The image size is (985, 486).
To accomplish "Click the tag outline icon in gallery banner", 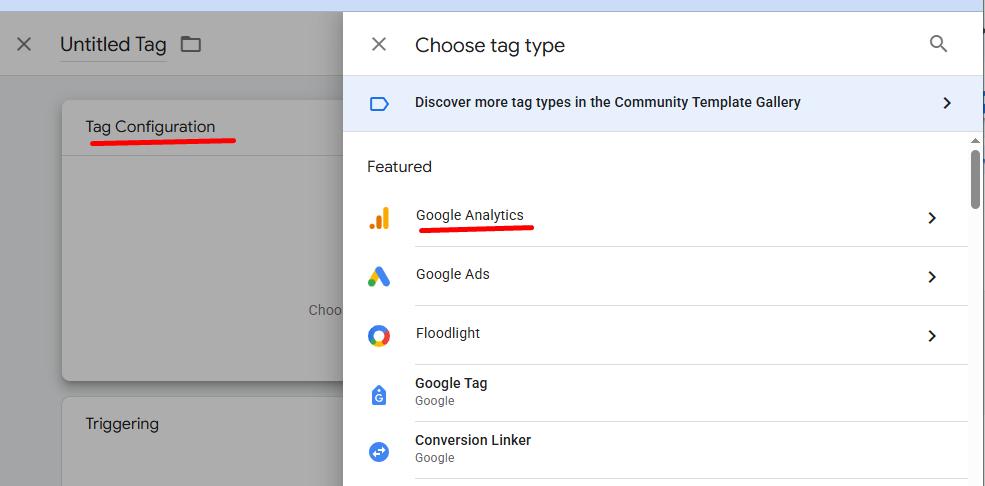I will pos(379,104).
